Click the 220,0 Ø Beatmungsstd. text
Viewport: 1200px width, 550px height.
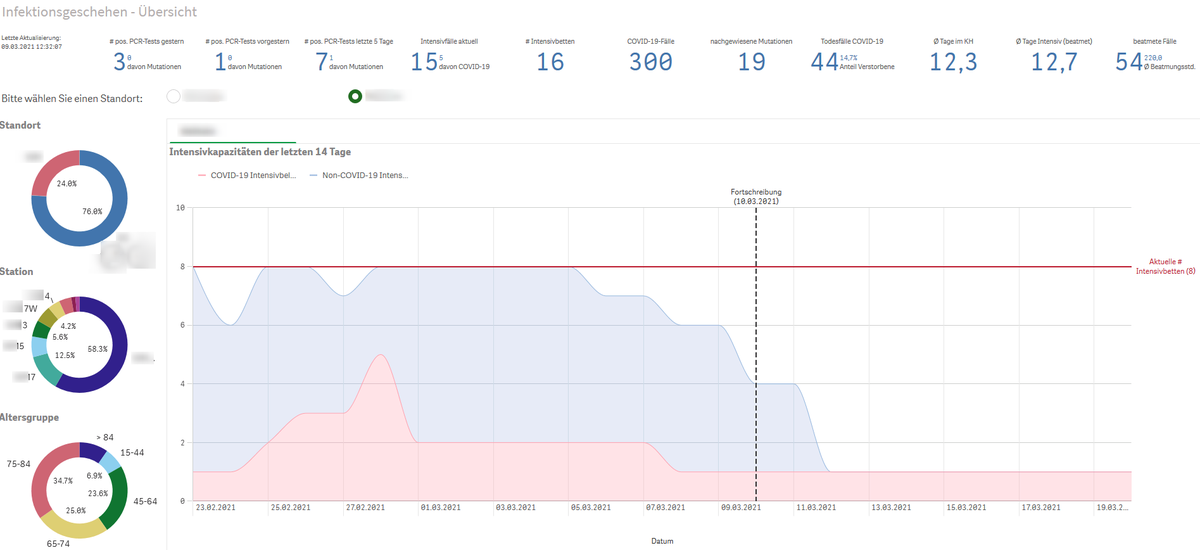1169,62
